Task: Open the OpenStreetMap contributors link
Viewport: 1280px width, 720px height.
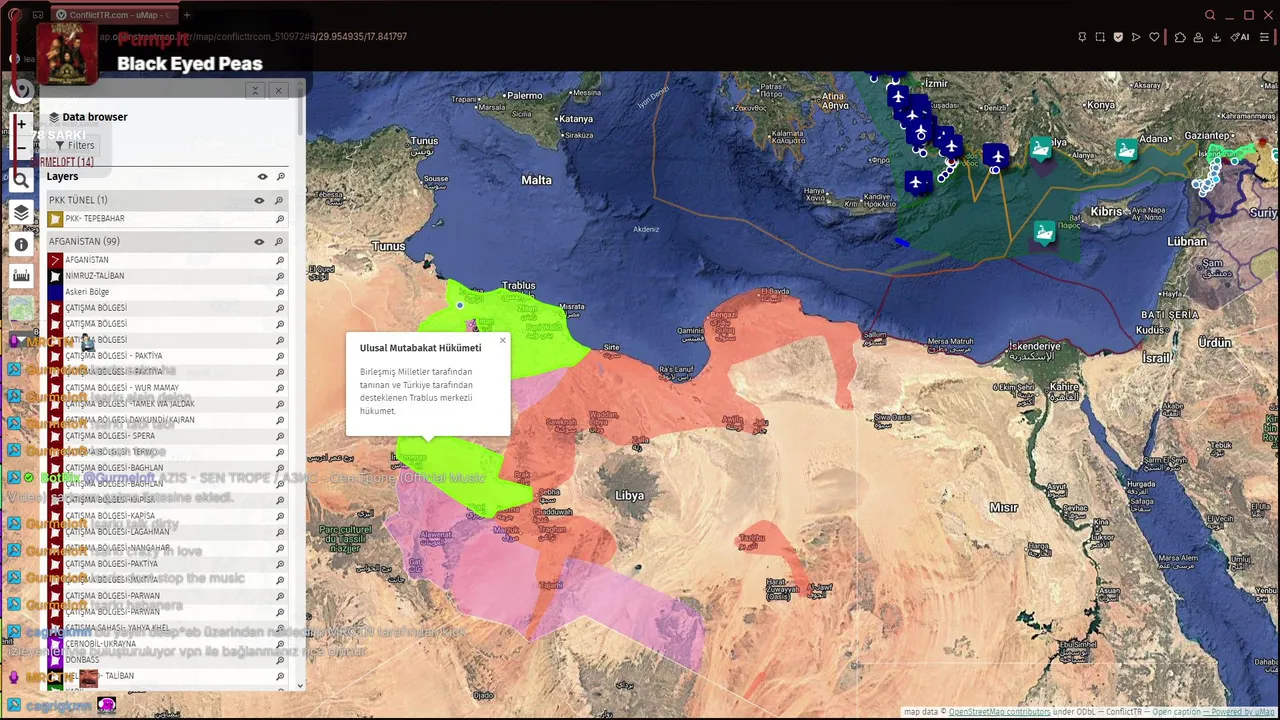Action: pyautogui.click(x=999, y=712)
